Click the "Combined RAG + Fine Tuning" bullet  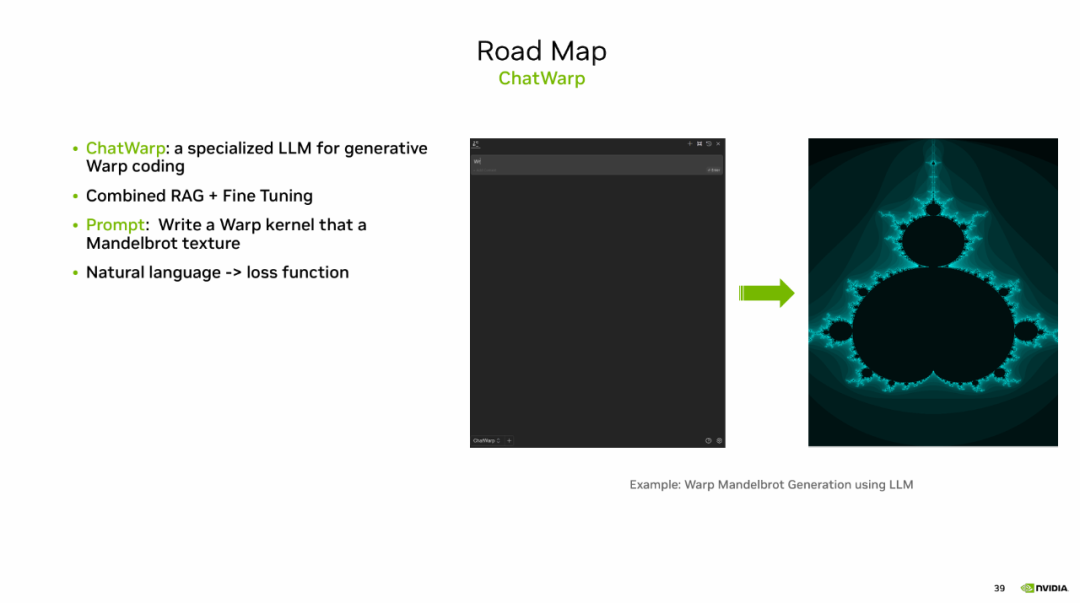coord(199,196)
